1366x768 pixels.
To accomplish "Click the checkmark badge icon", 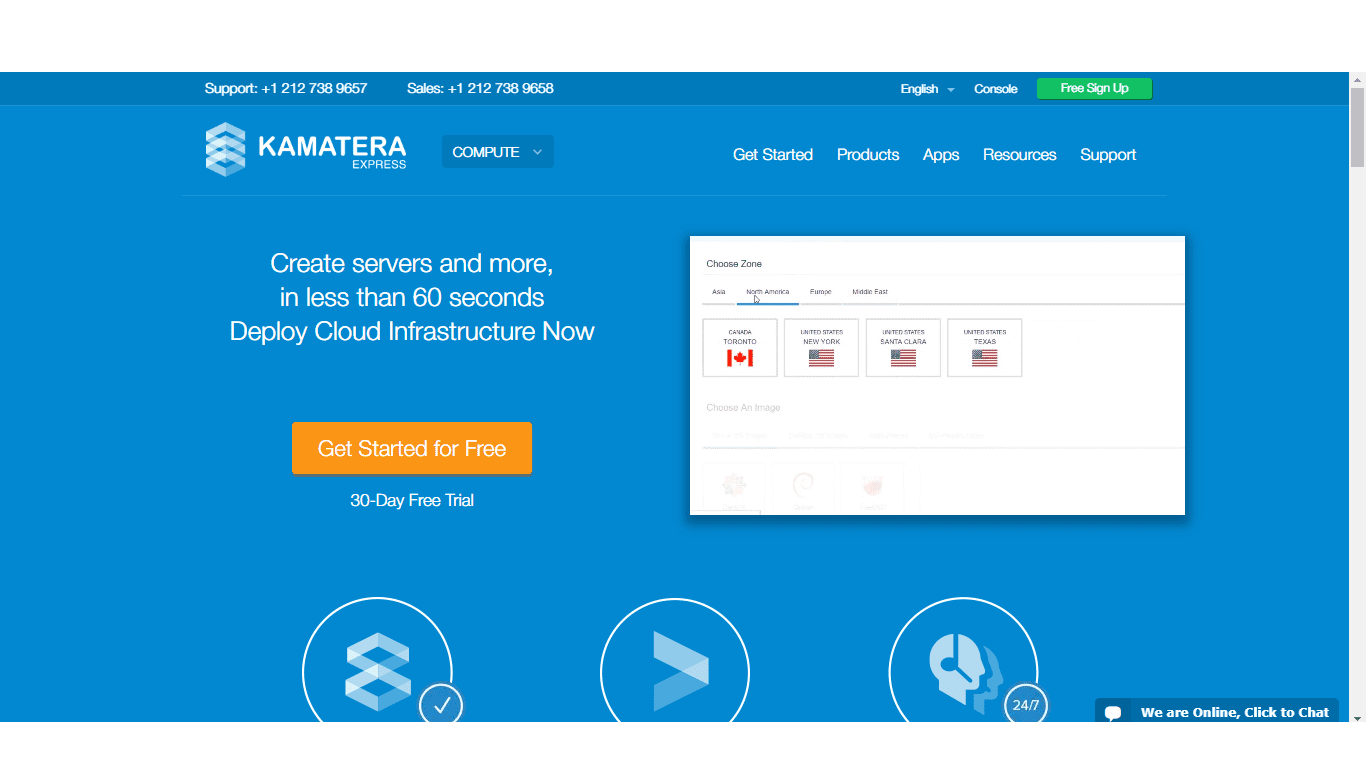I will [x=442, y=704].
